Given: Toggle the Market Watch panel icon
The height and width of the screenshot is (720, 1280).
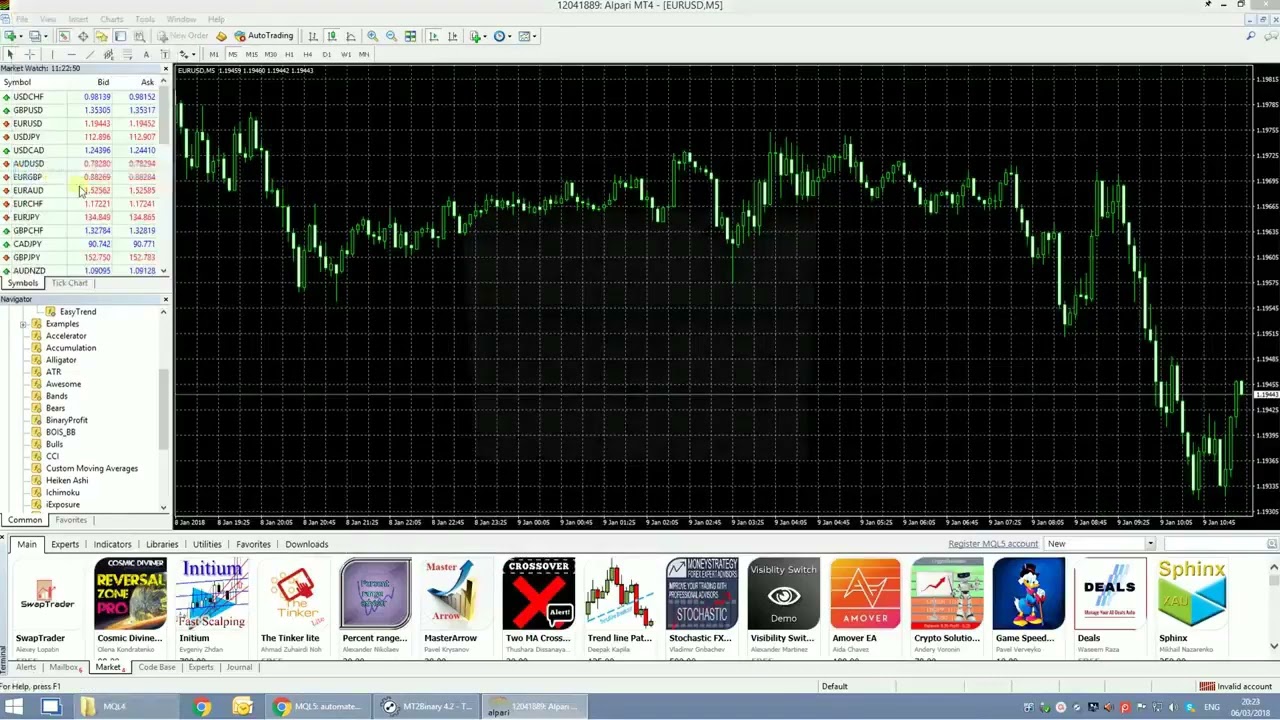Looking at the screenshot, I should [x=64, y=36].
